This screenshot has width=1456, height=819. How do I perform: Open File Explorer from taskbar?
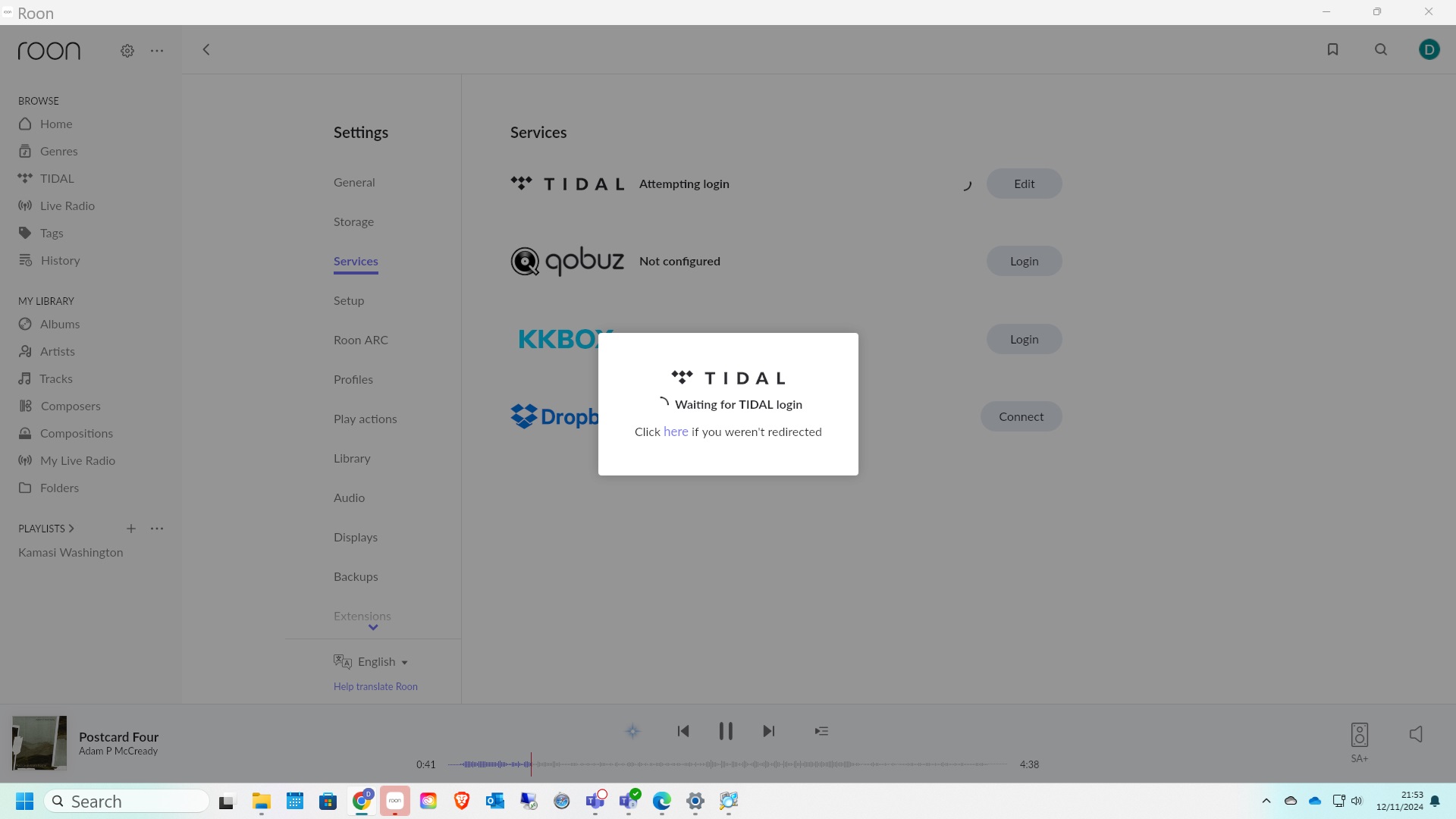262,801
